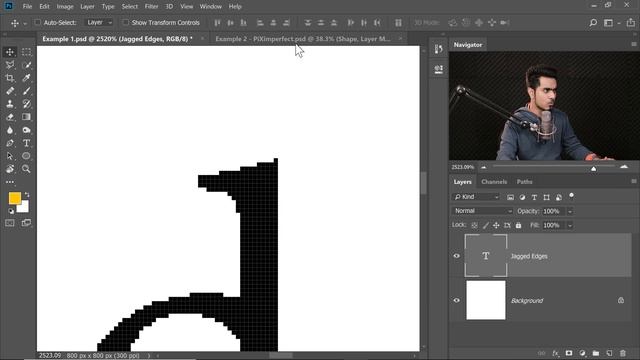This screenshot has height=360, width=640.
Task: Select the Zoom tool
Action: pos(26,169)
